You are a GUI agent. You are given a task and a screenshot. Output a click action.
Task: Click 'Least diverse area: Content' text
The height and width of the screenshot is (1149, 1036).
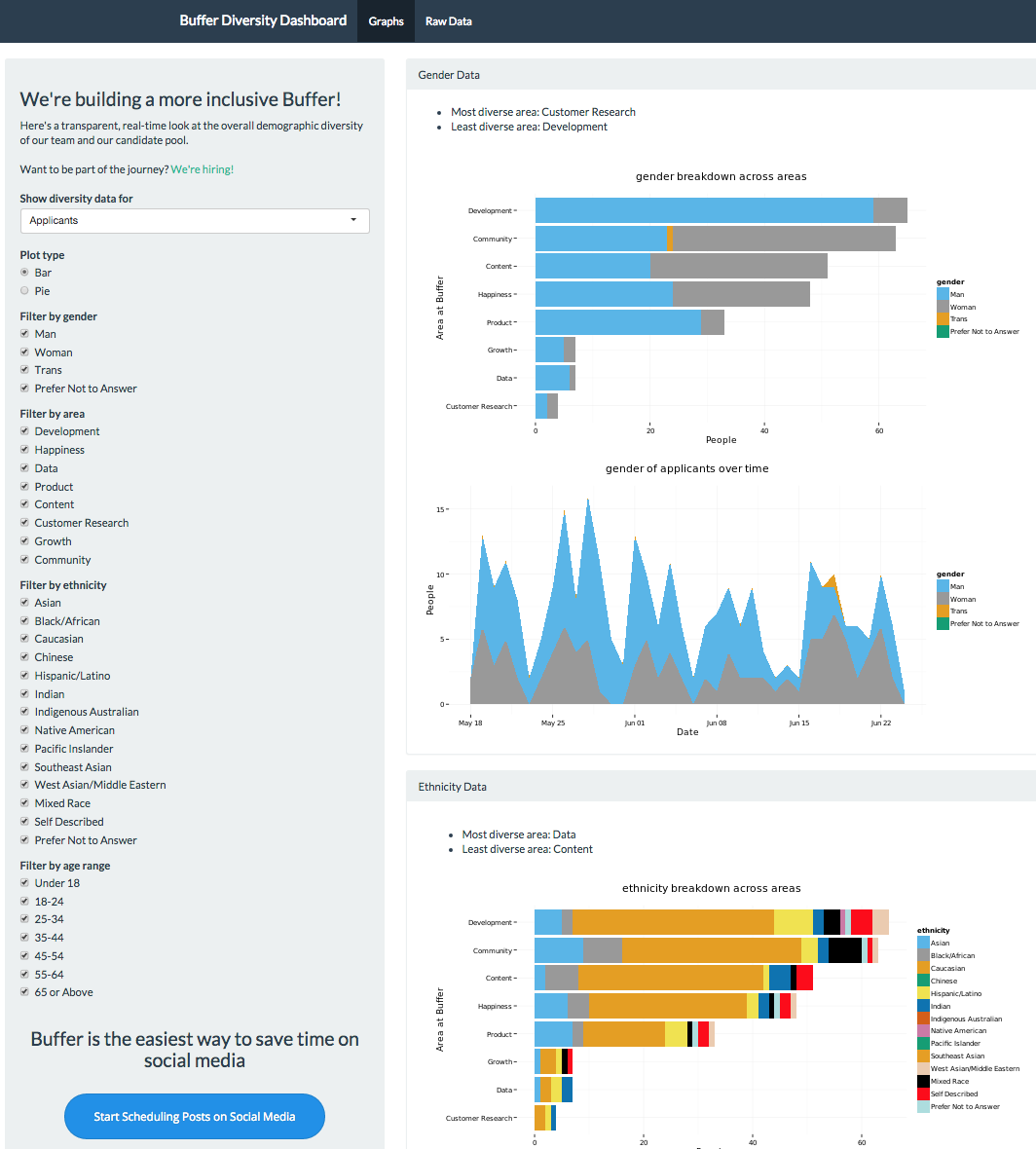527,849
